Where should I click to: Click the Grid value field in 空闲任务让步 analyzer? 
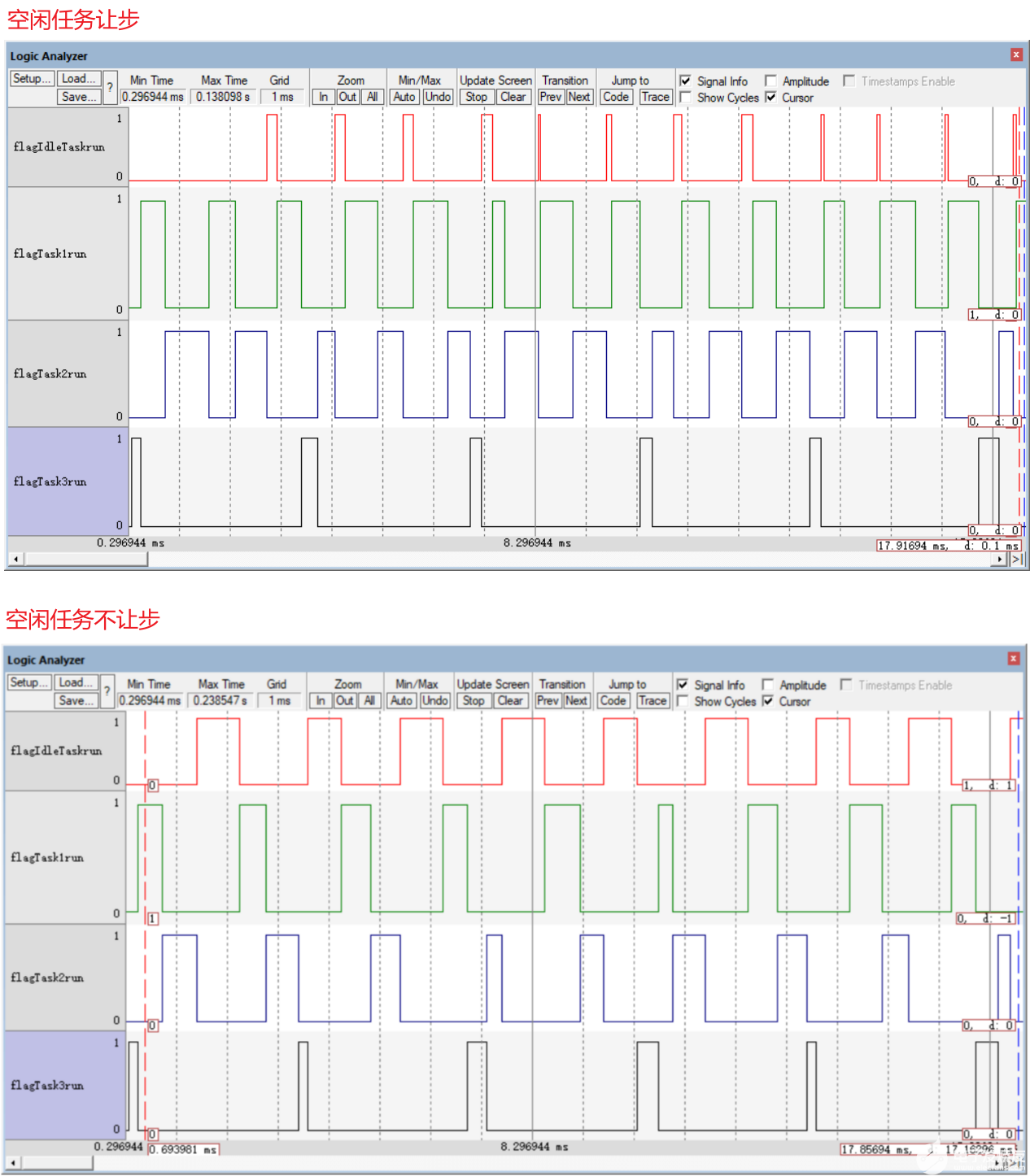tap(282, 97)
